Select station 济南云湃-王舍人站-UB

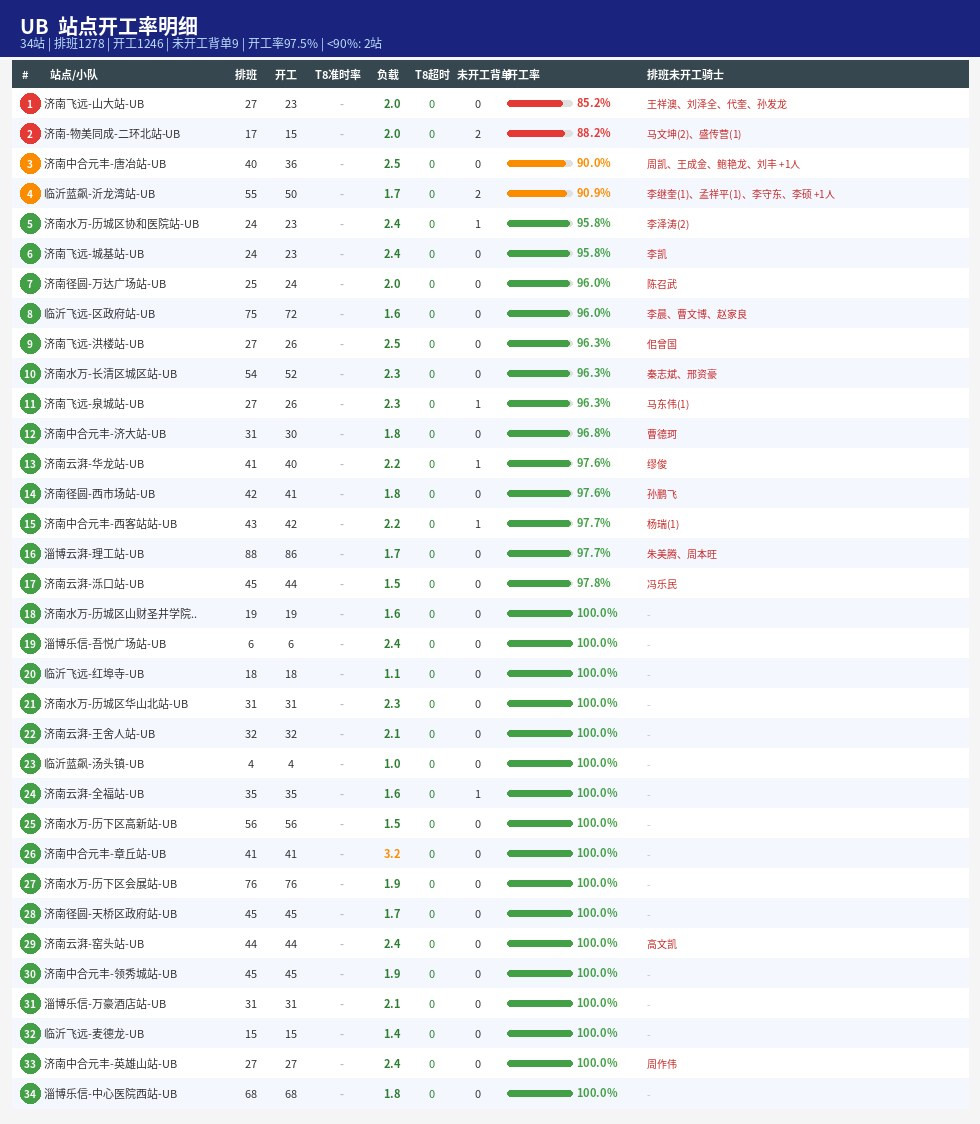[x=100, y=734]
